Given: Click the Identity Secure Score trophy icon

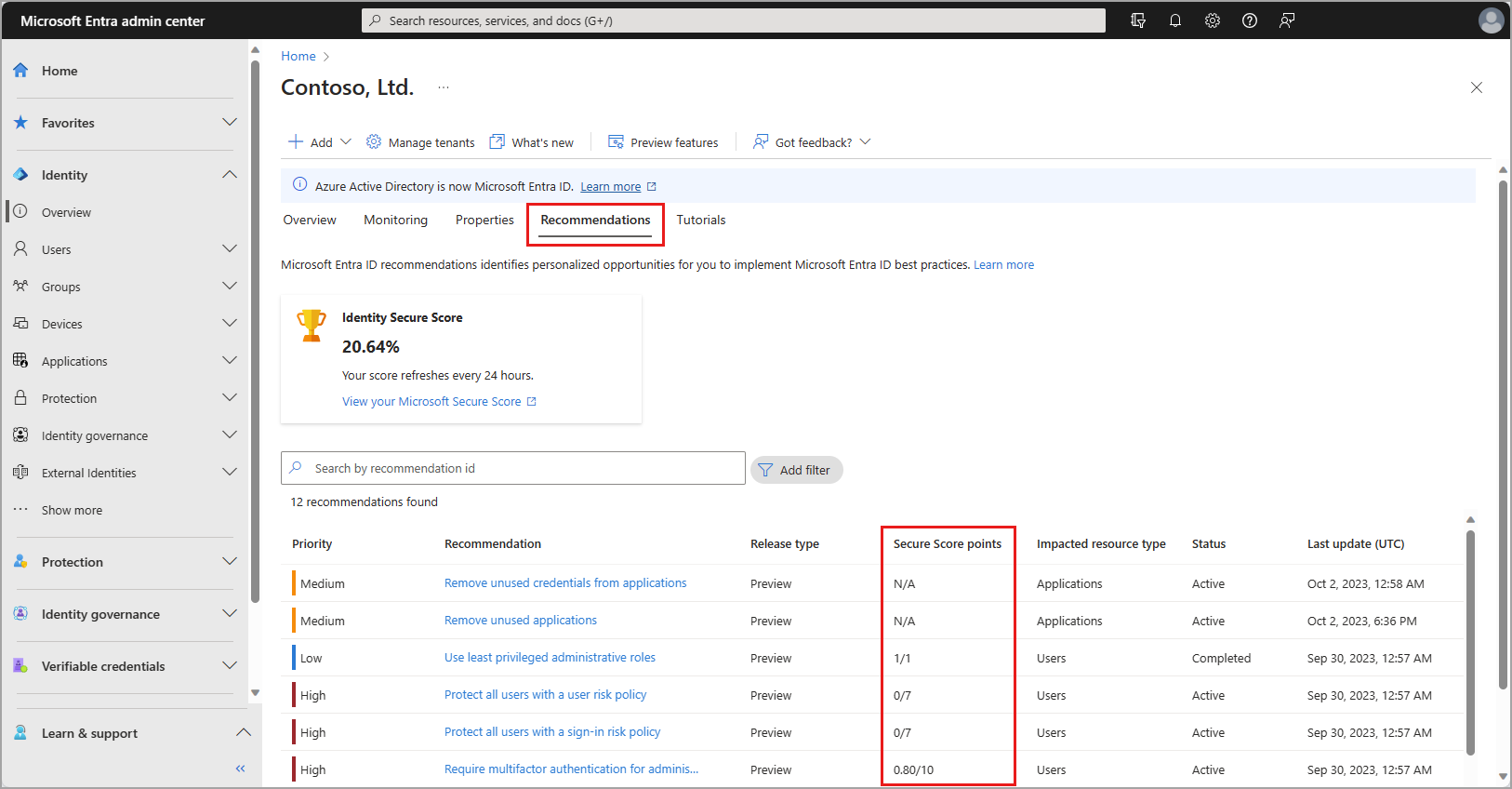Looking at the screenshot, I should pyautogui.click(x=312, y=326).
